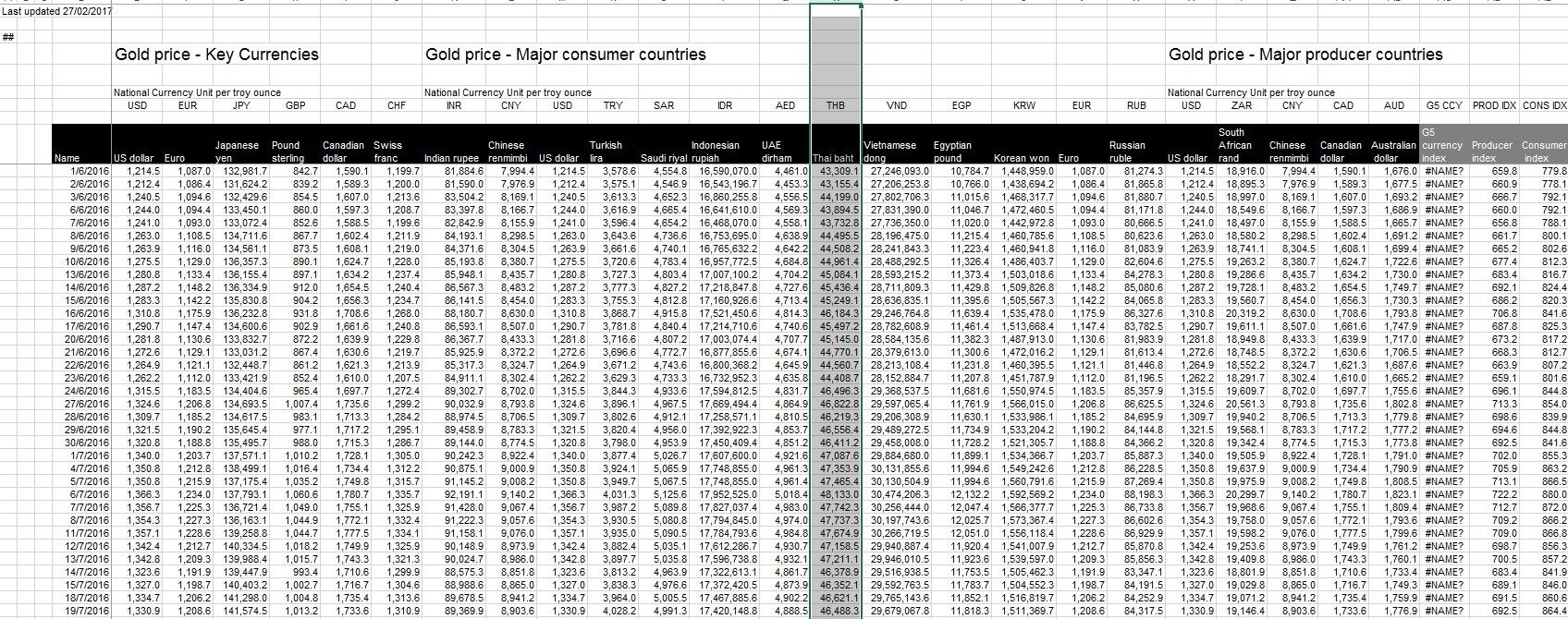The width and height of the screenshot is (1568, 619).
Task: Click the KRW currency code cell
Action: pyautogui.click(x=1024, y=105)
